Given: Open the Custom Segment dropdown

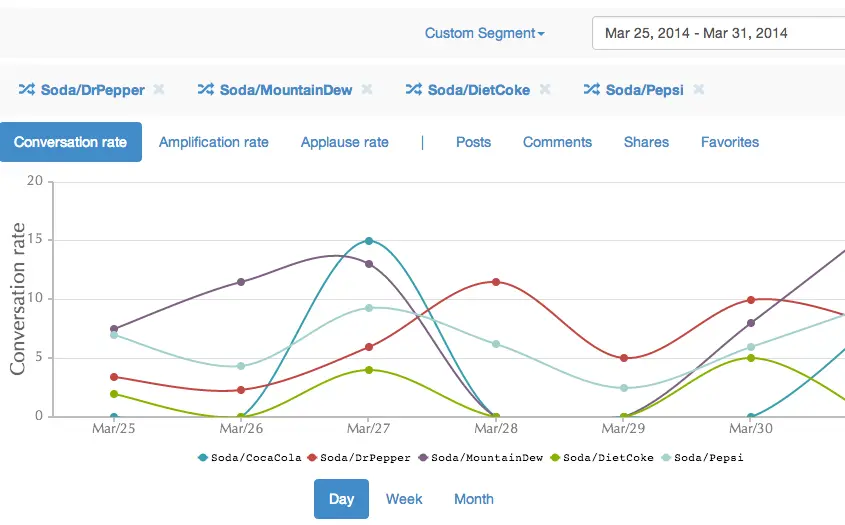Looking at the screenshot, I should 485,33.
